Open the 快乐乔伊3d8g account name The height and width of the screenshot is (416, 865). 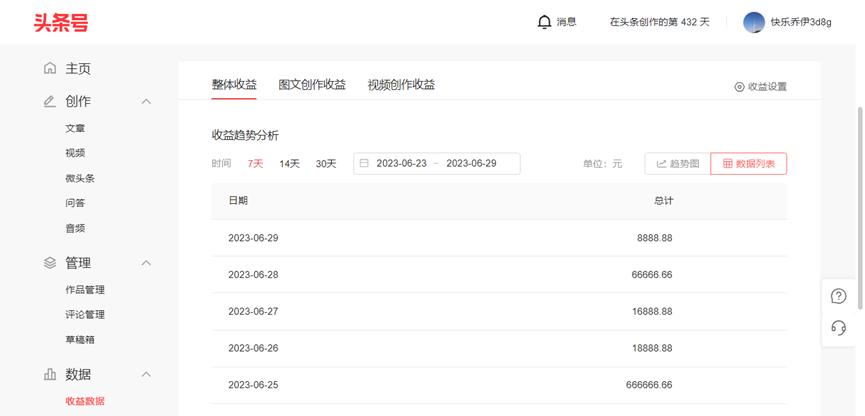pos(801,22)
